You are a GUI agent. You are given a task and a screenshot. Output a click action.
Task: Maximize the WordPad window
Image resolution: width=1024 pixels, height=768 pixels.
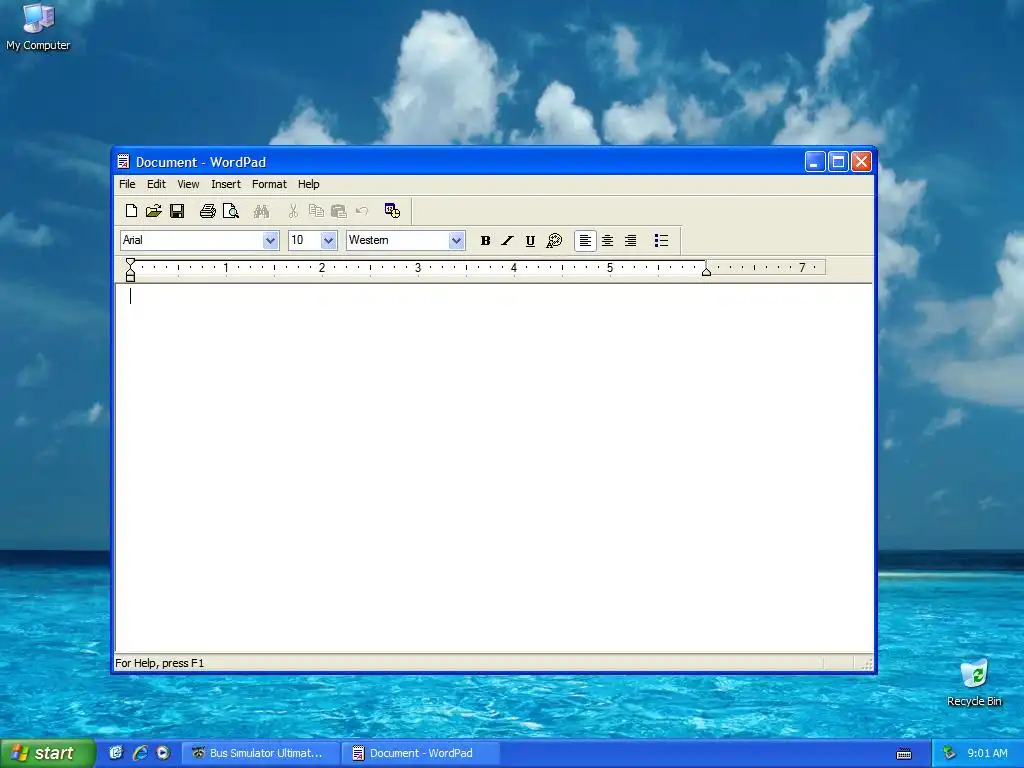(838, 161)
